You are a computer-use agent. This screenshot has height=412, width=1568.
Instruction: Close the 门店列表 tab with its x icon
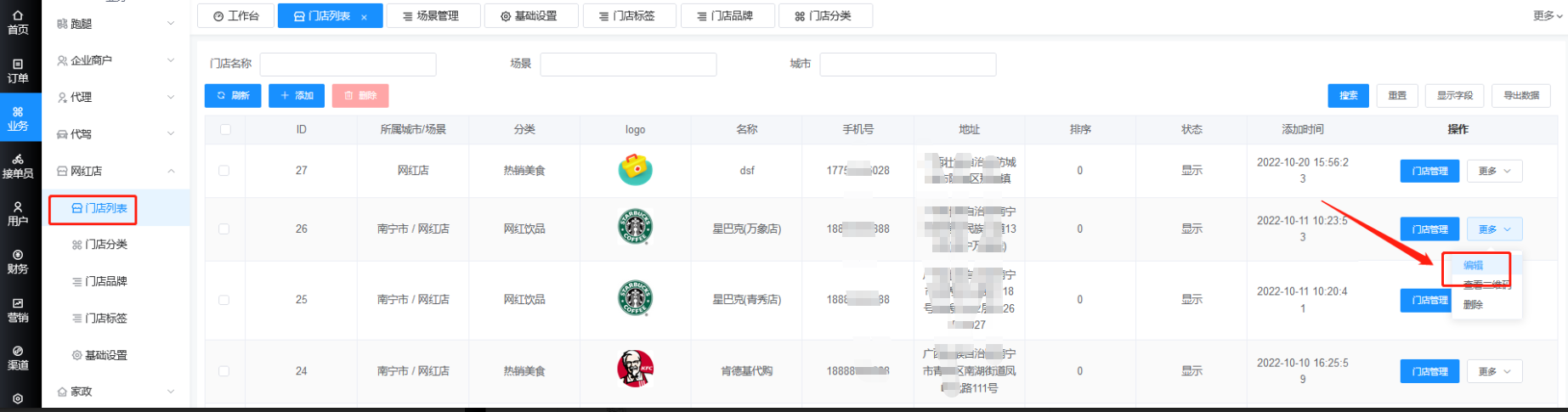(364, 17)
